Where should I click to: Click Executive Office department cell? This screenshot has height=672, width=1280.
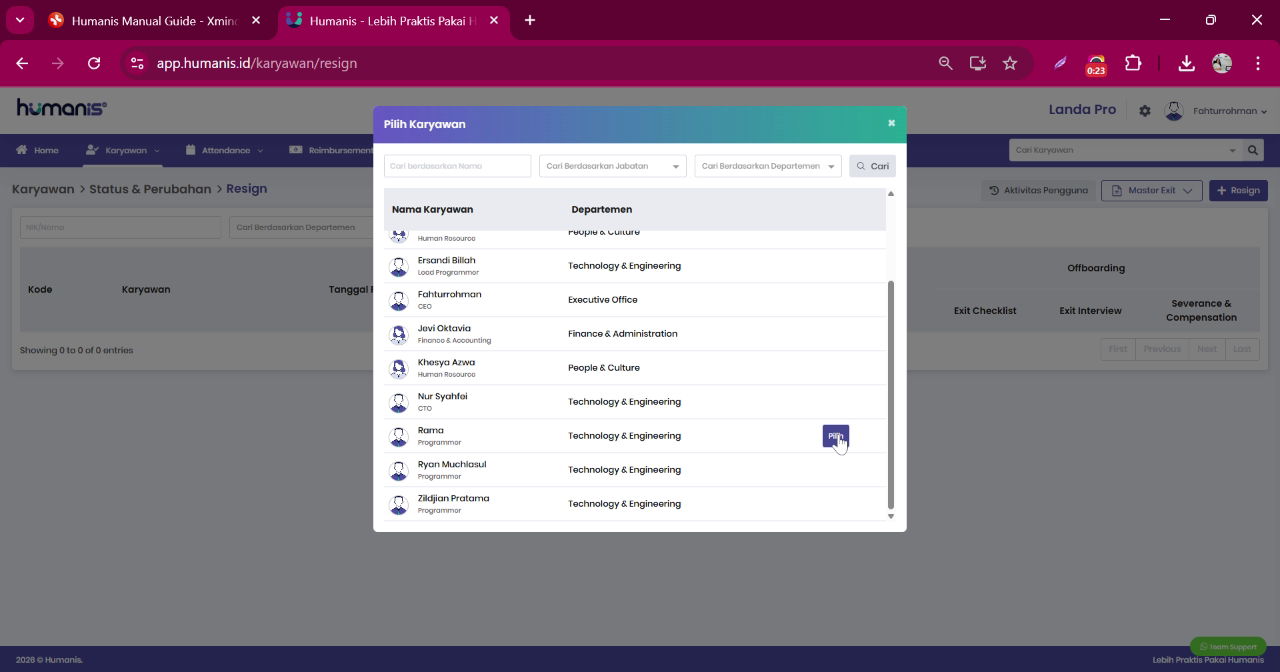pyautogui.click(x=602, y=300)
